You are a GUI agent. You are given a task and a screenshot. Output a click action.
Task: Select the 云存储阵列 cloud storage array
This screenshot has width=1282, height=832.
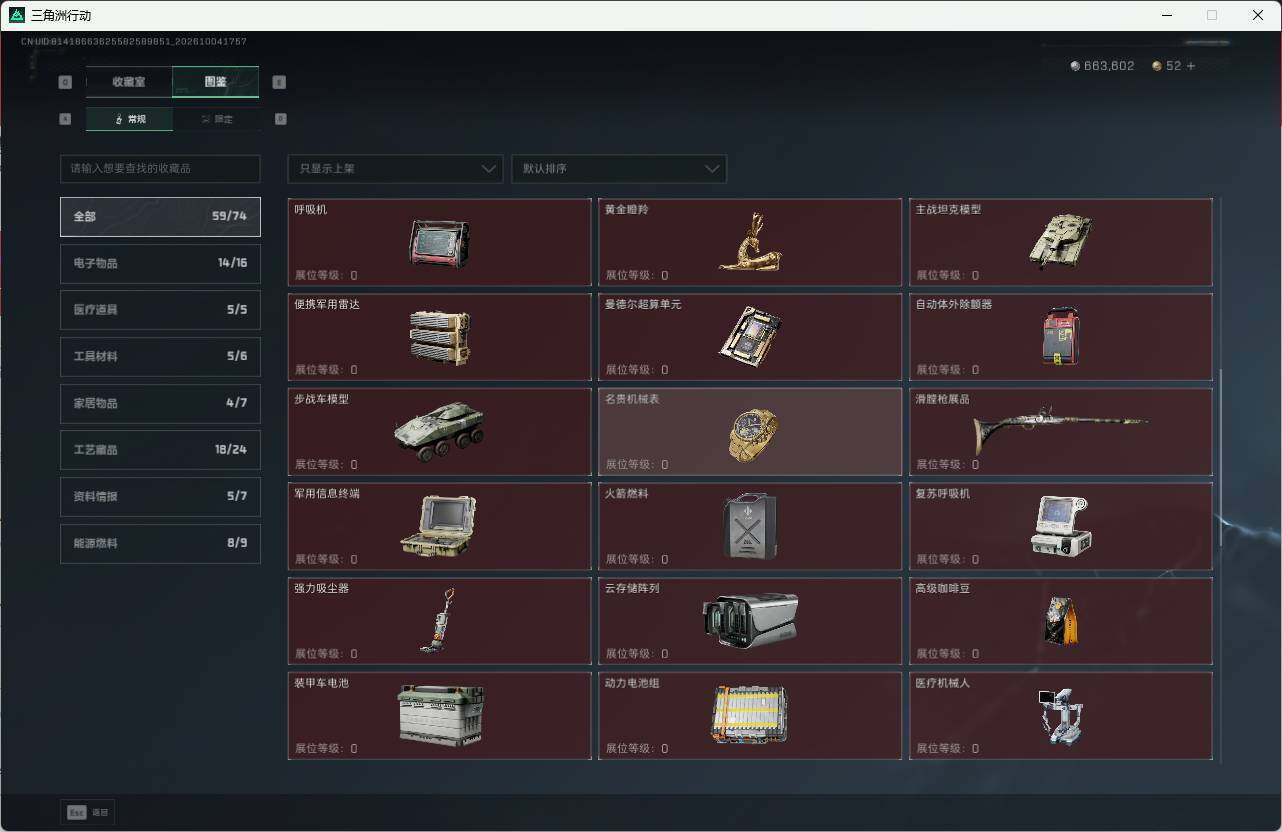point(750,621)
